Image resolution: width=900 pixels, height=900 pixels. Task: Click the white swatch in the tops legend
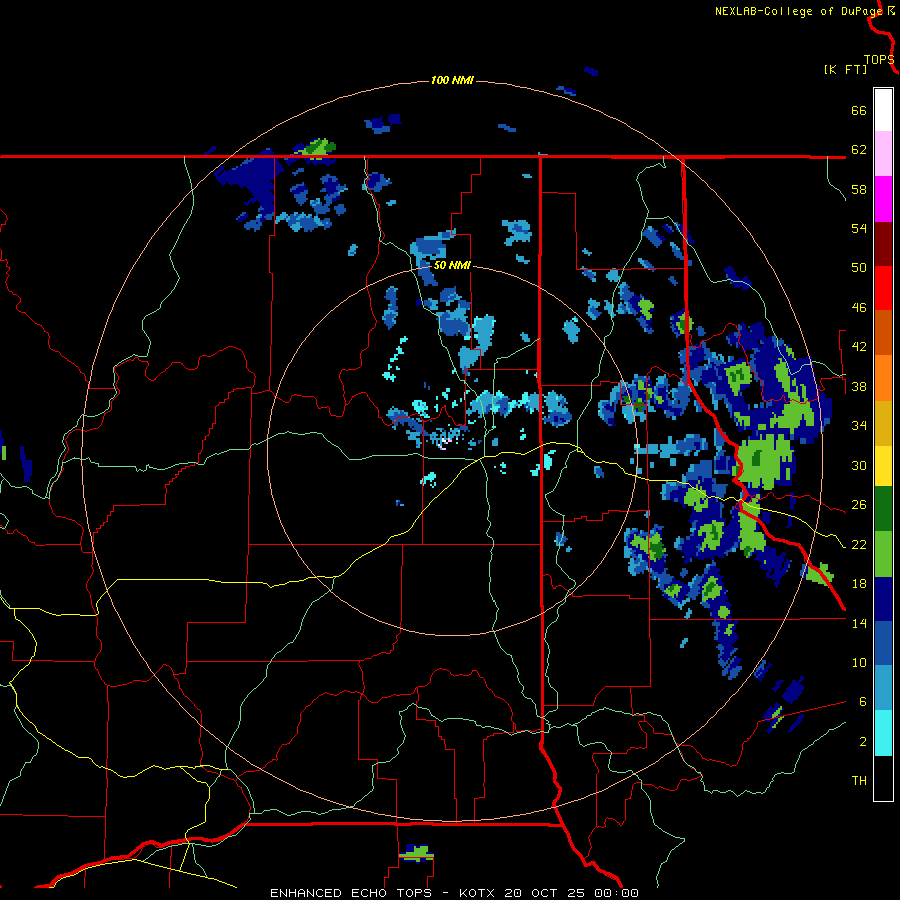tap(883, 110)
